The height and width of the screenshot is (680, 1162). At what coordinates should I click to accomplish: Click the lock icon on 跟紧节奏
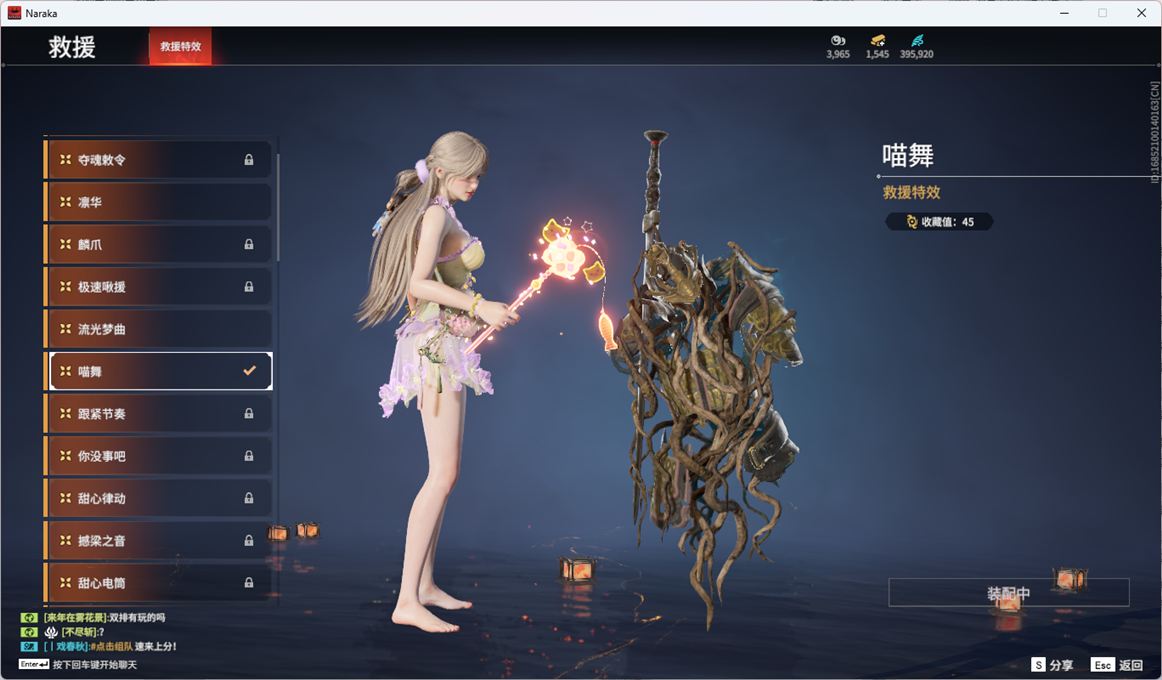(249, 413)
